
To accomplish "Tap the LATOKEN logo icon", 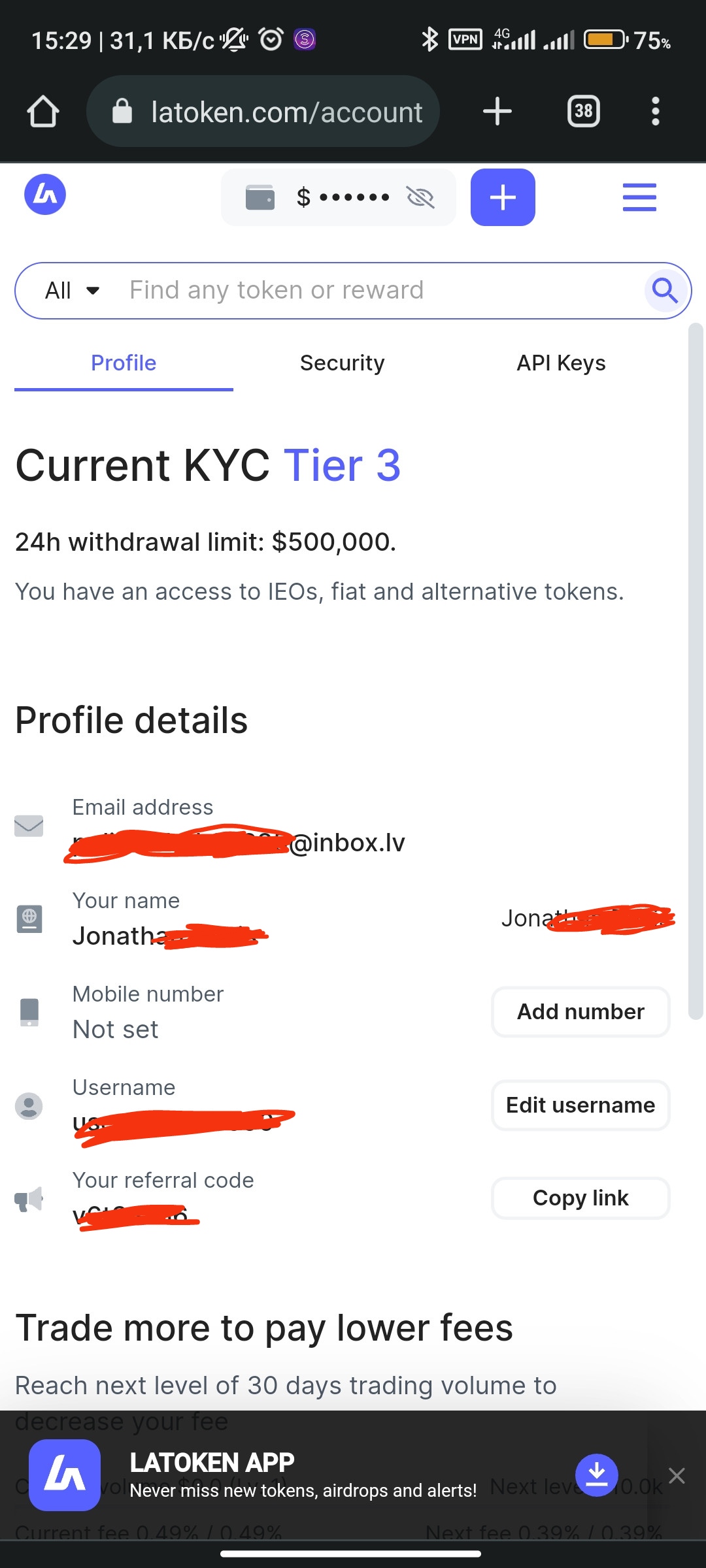I will 45,195.
